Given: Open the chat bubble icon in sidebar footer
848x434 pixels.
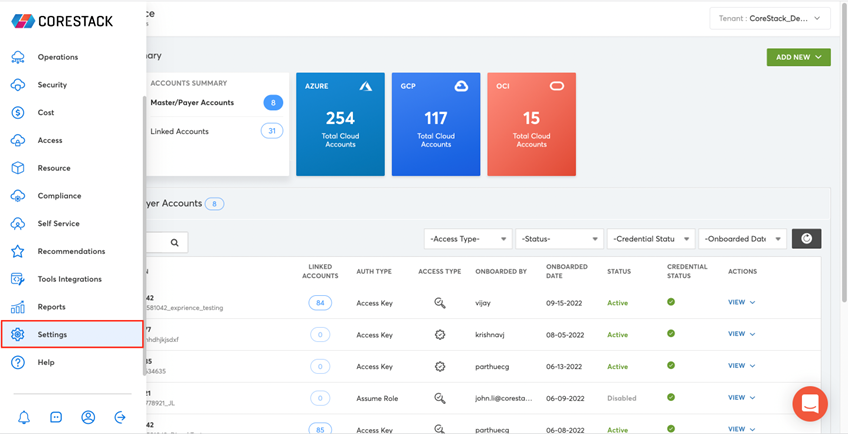Looking at the screenshot, I should [x=56, y=417].
